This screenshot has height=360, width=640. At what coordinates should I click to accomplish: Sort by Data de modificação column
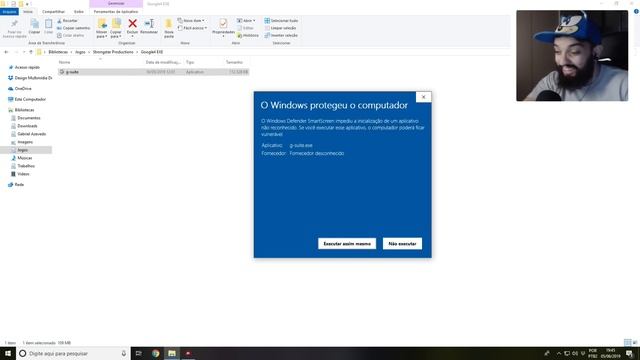point(163,62)
